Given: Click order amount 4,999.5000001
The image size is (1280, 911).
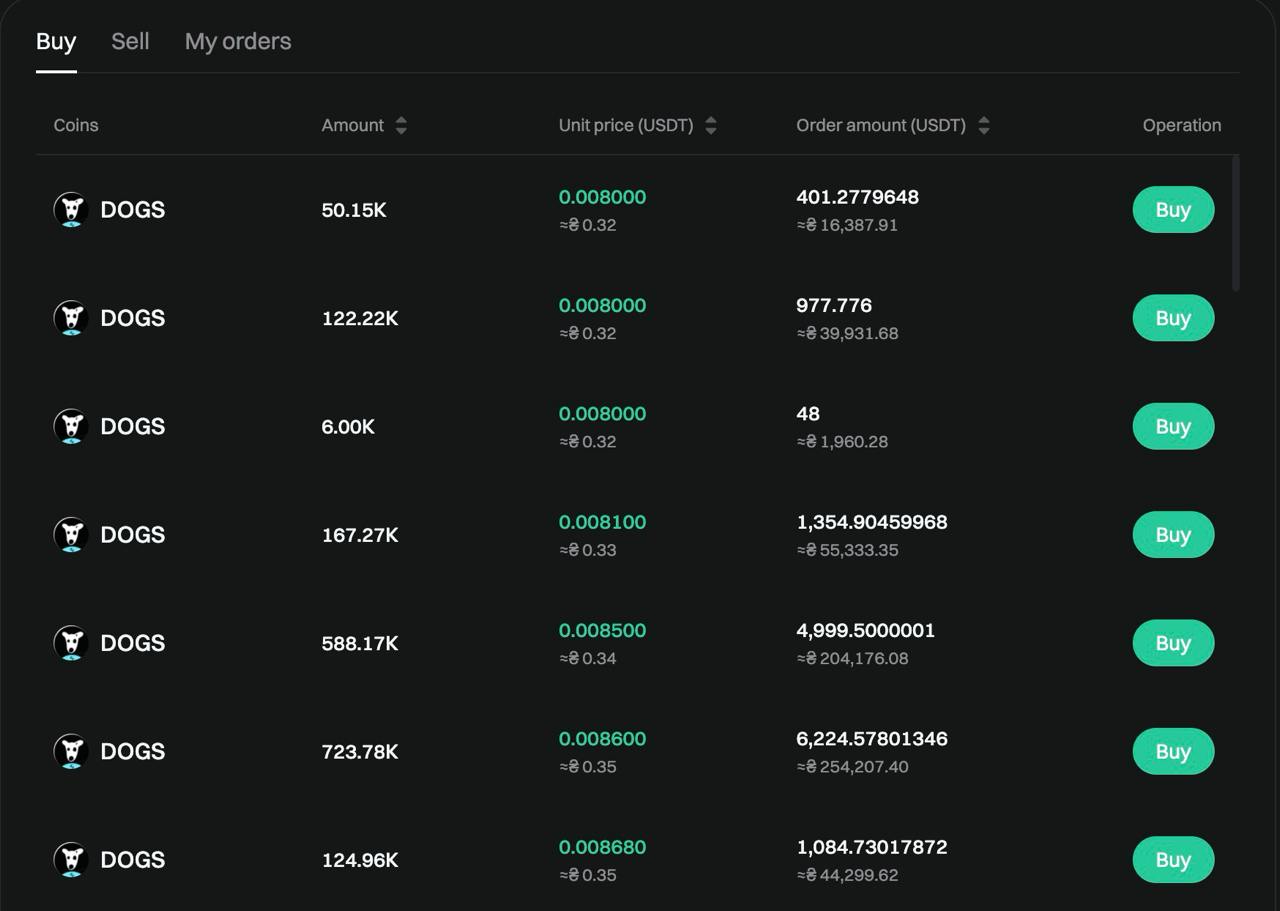Looking at the screenshot, I should 866,630.
